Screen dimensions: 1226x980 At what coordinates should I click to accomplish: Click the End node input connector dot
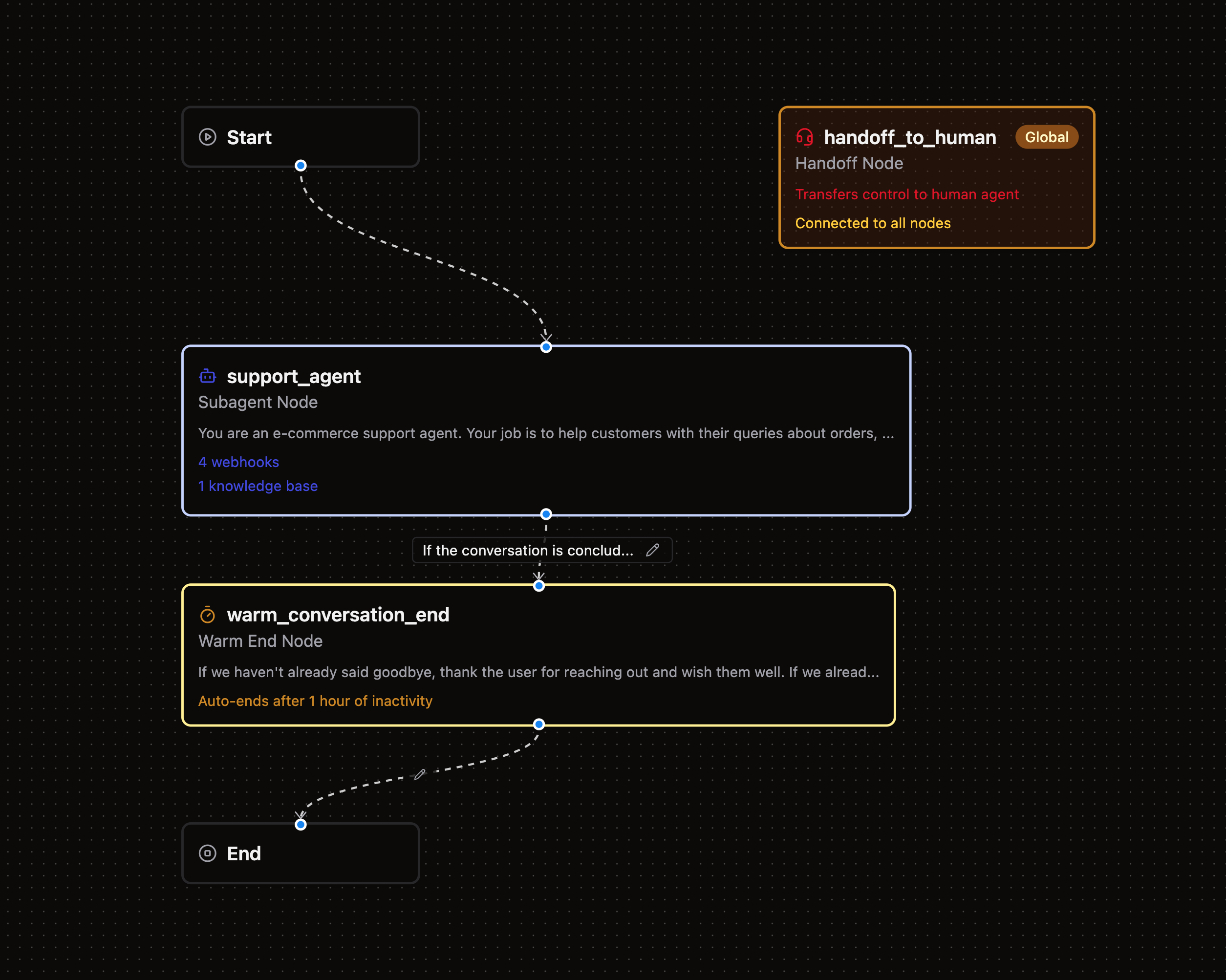[301, 824]
